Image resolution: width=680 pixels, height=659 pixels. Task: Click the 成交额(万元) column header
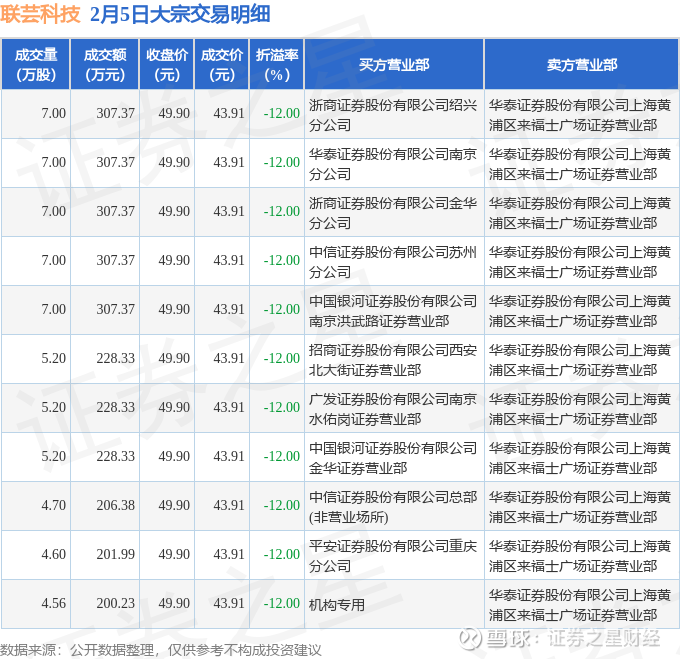105,64
